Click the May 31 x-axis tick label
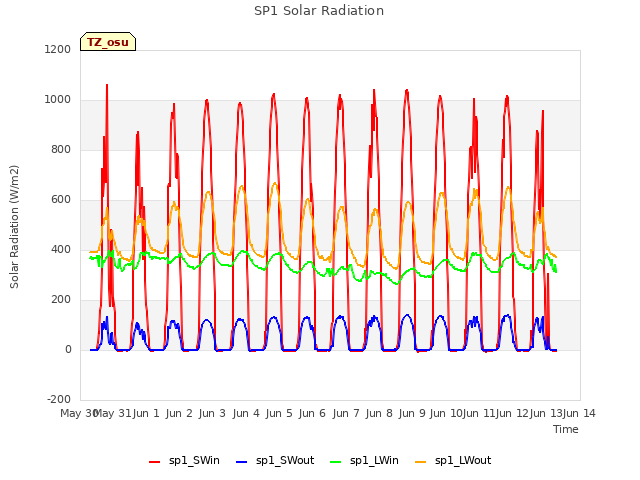Viewport: 640px width, 480px height. coord(112,413)
